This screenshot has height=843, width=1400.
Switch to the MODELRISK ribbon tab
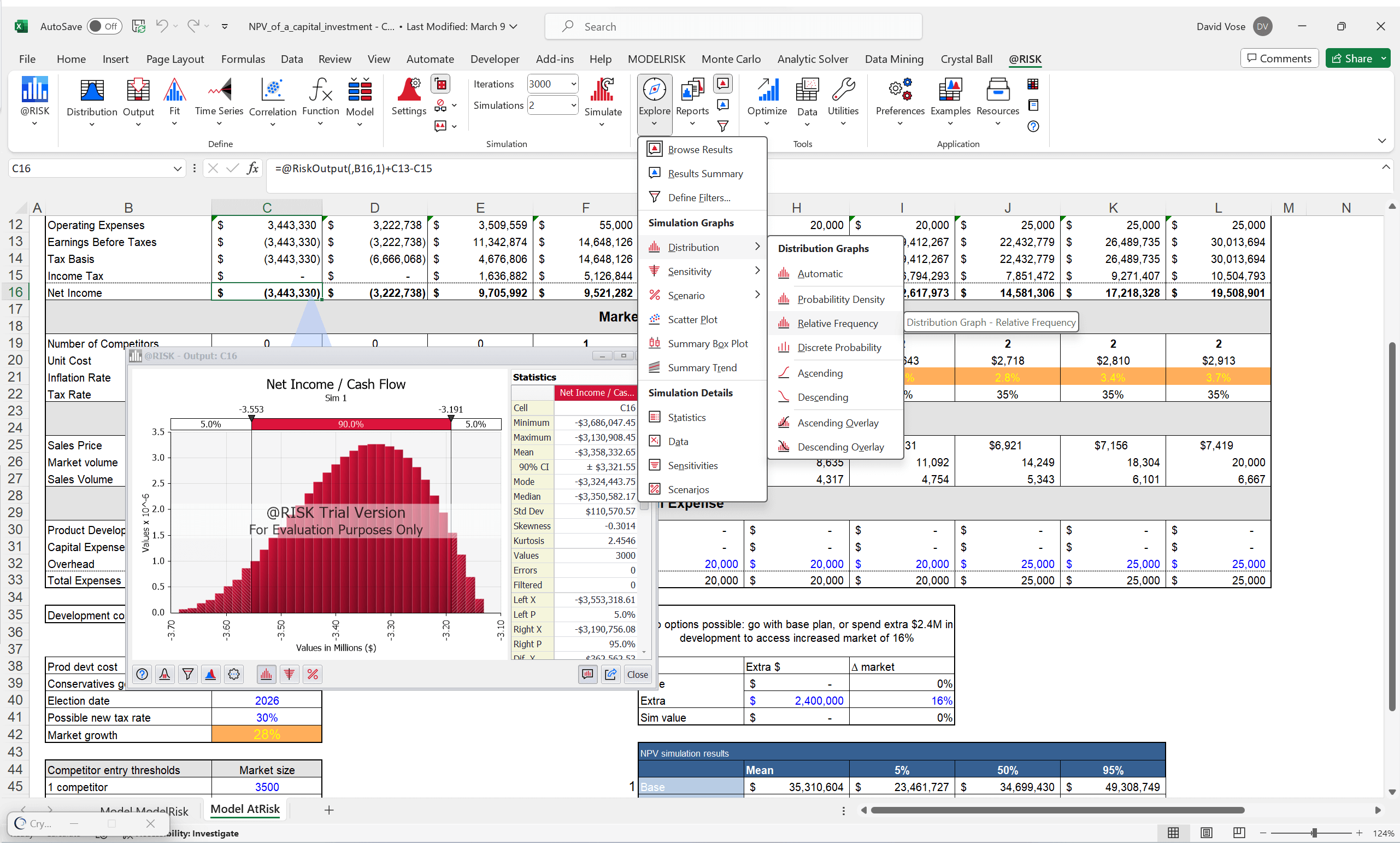click(x=656, y=58)
